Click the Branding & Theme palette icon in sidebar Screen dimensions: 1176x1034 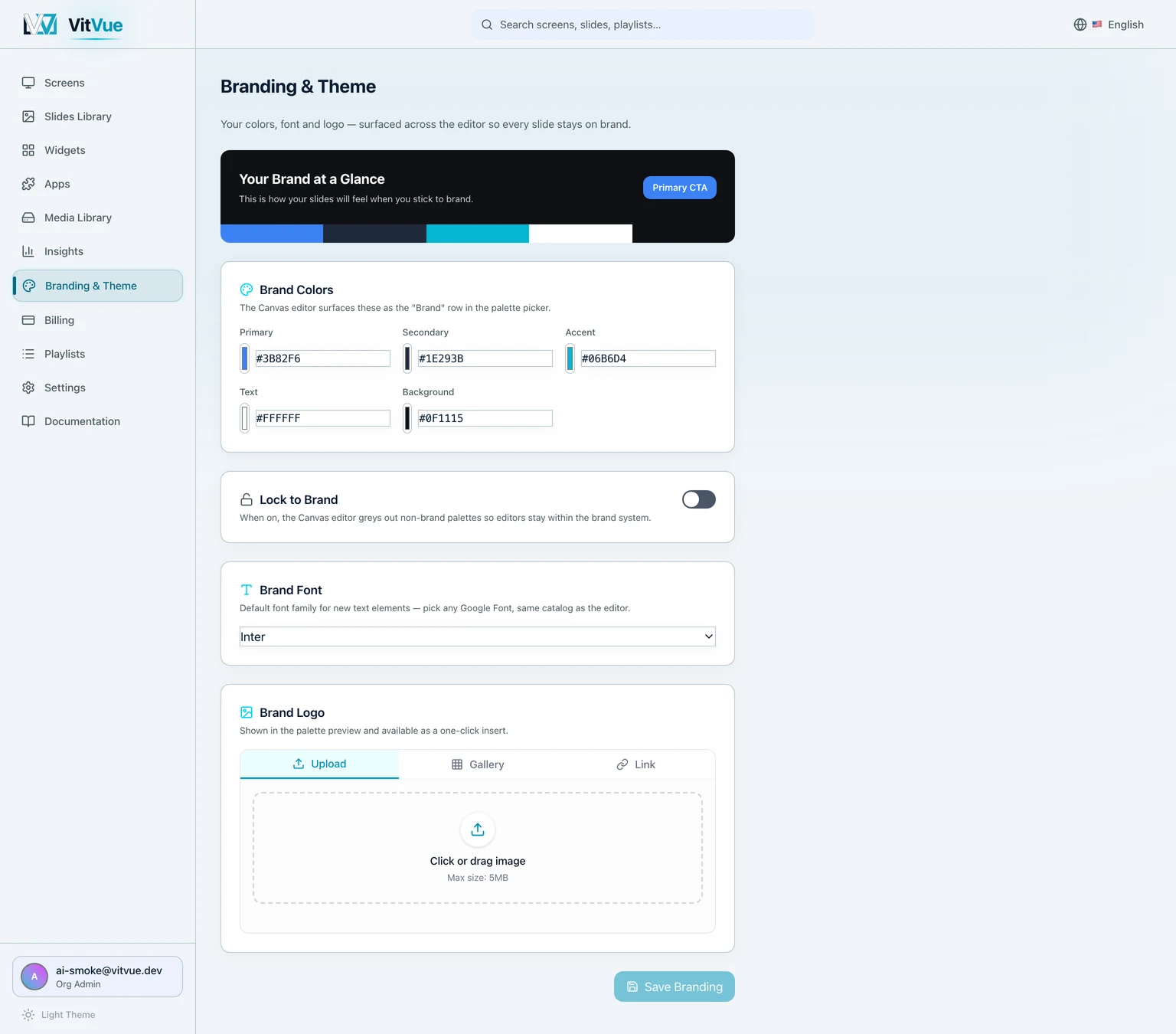(x=29, y=286)
